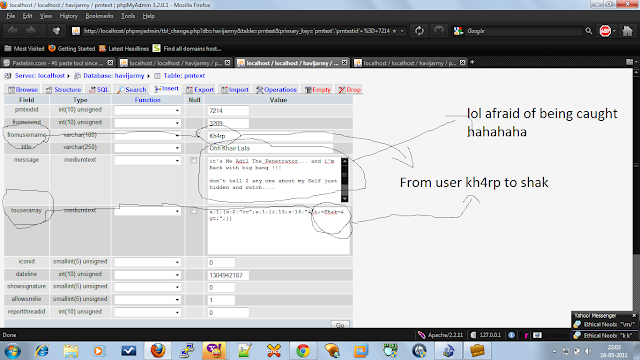Follow the Database: havijarmy breadcrumb link
The image size is (640, 360).
click(113, 76)
